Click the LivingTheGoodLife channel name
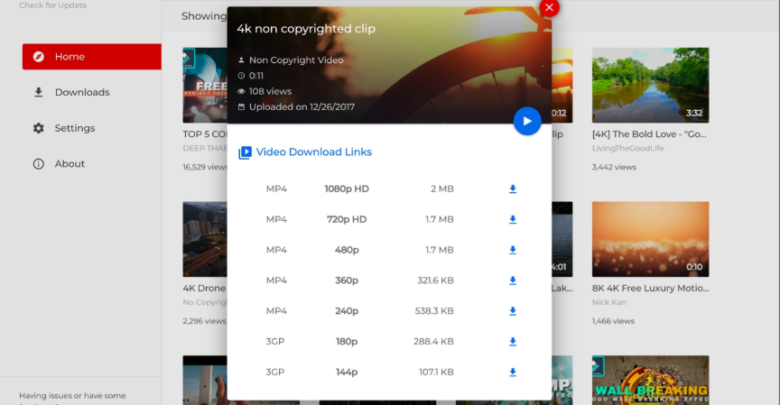 click(x=628, y=148)
